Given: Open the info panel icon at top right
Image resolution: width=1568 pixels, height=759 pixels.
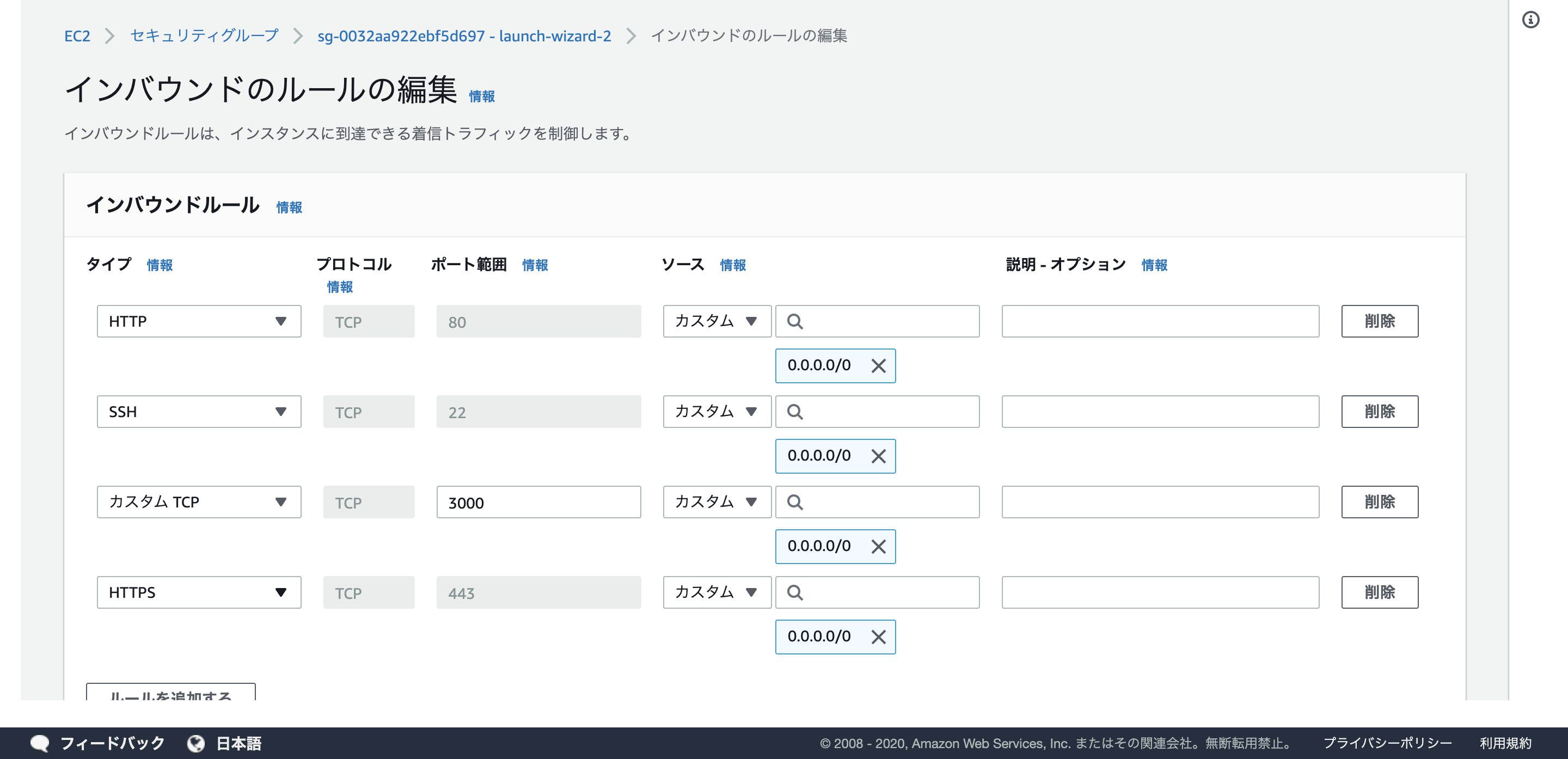Looking at the screenshot, I should pos(1530,20).
